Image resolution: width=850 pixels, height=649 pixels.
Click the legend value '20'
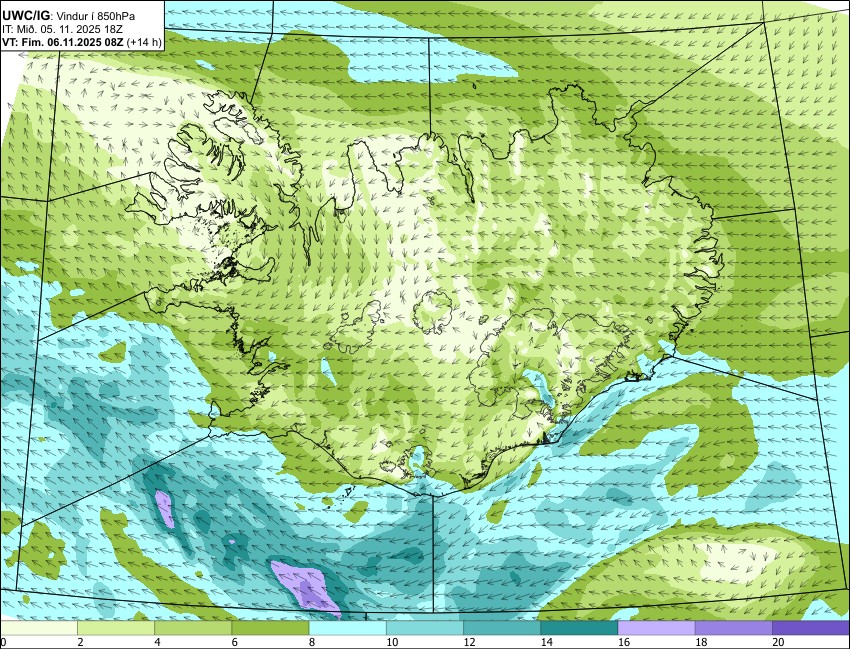pyautogui.click(x=778, y=642)
